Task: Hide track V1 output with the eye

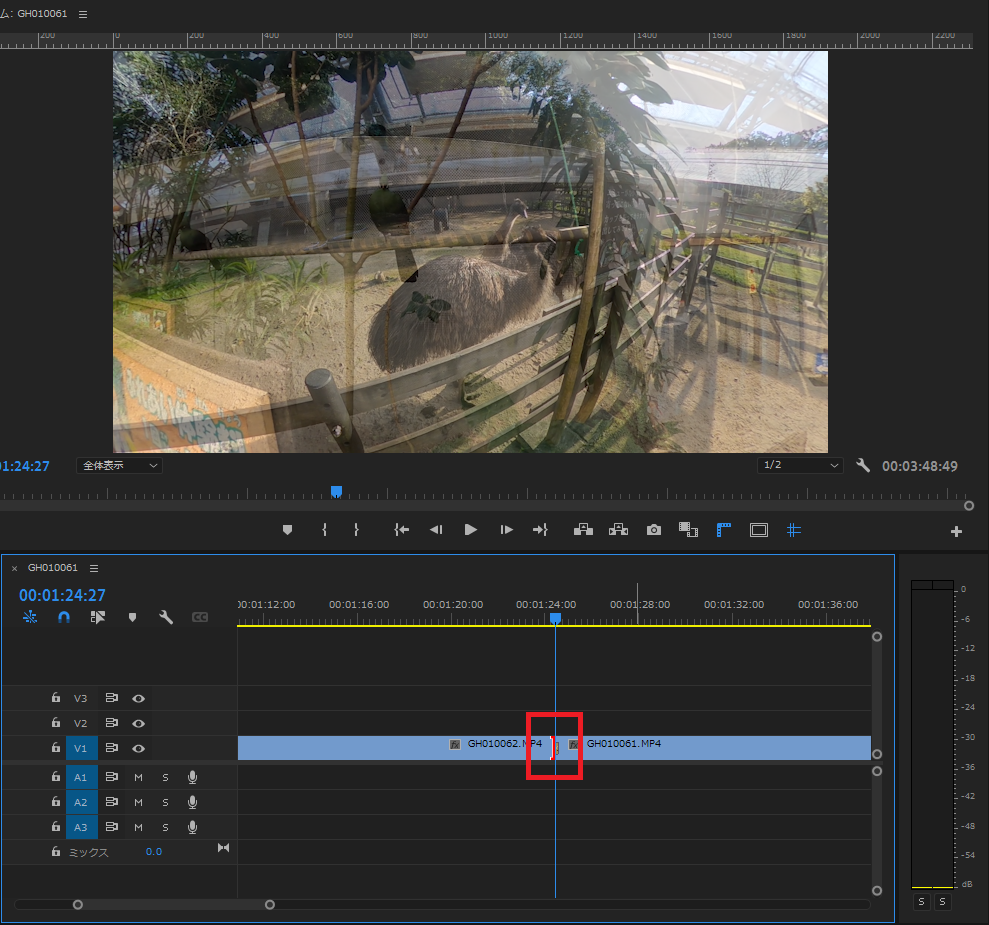Action: [139, 748]
